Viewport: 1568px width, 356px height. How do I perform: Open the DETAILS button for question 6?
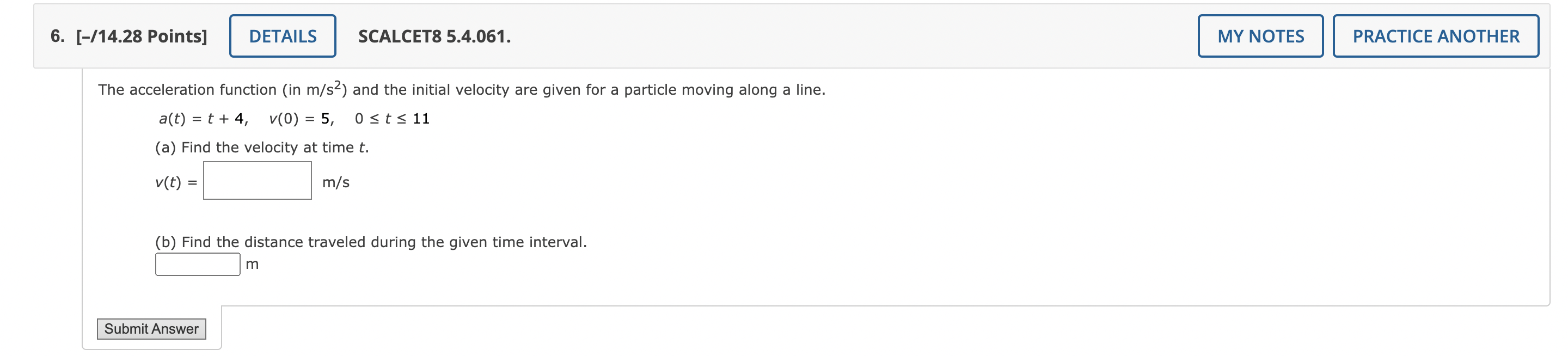[283, 36]
